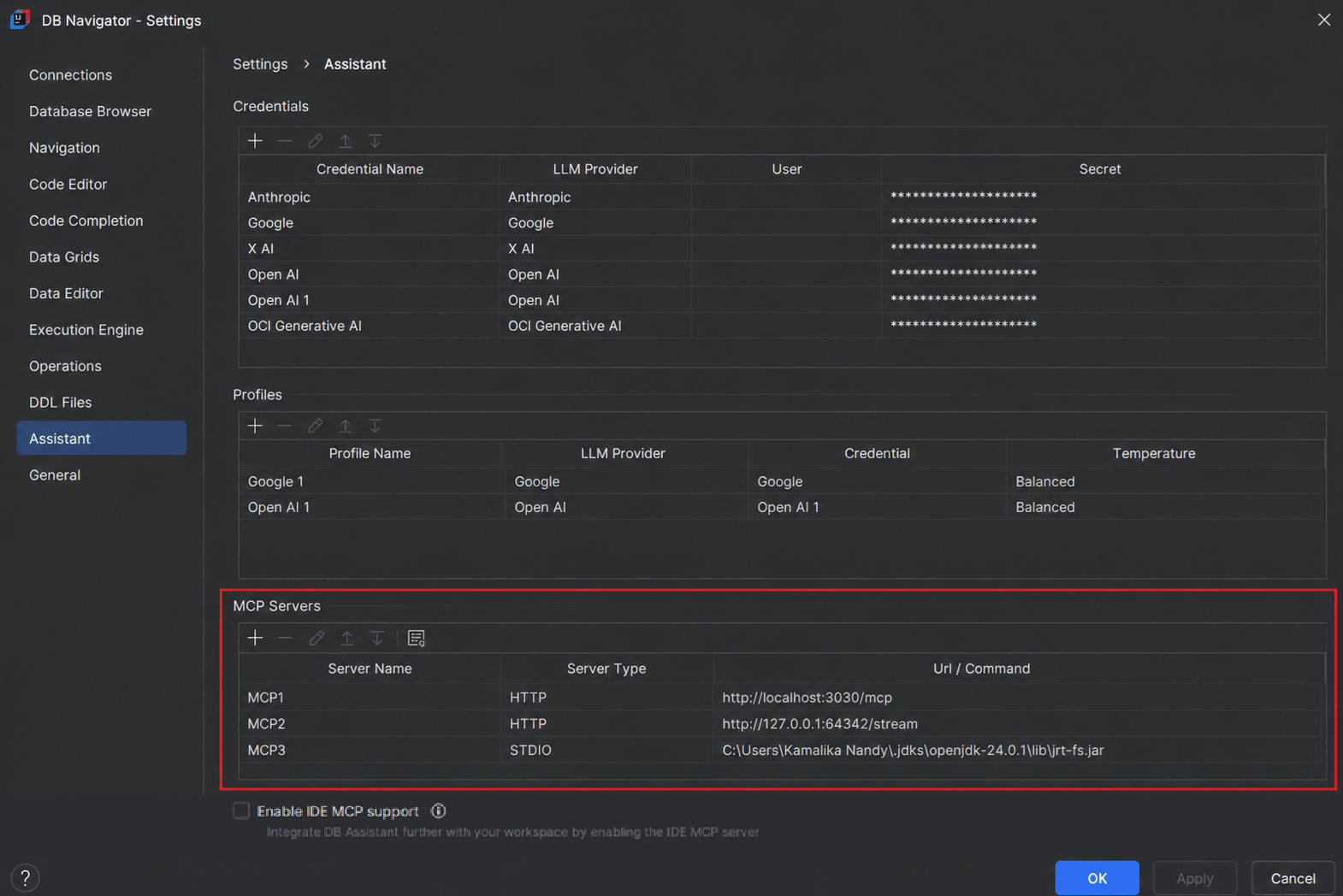Click Anthropic secret asterisks cell
The height and width of the screenshot is (896, 1343).
(x=1101, y=197)
